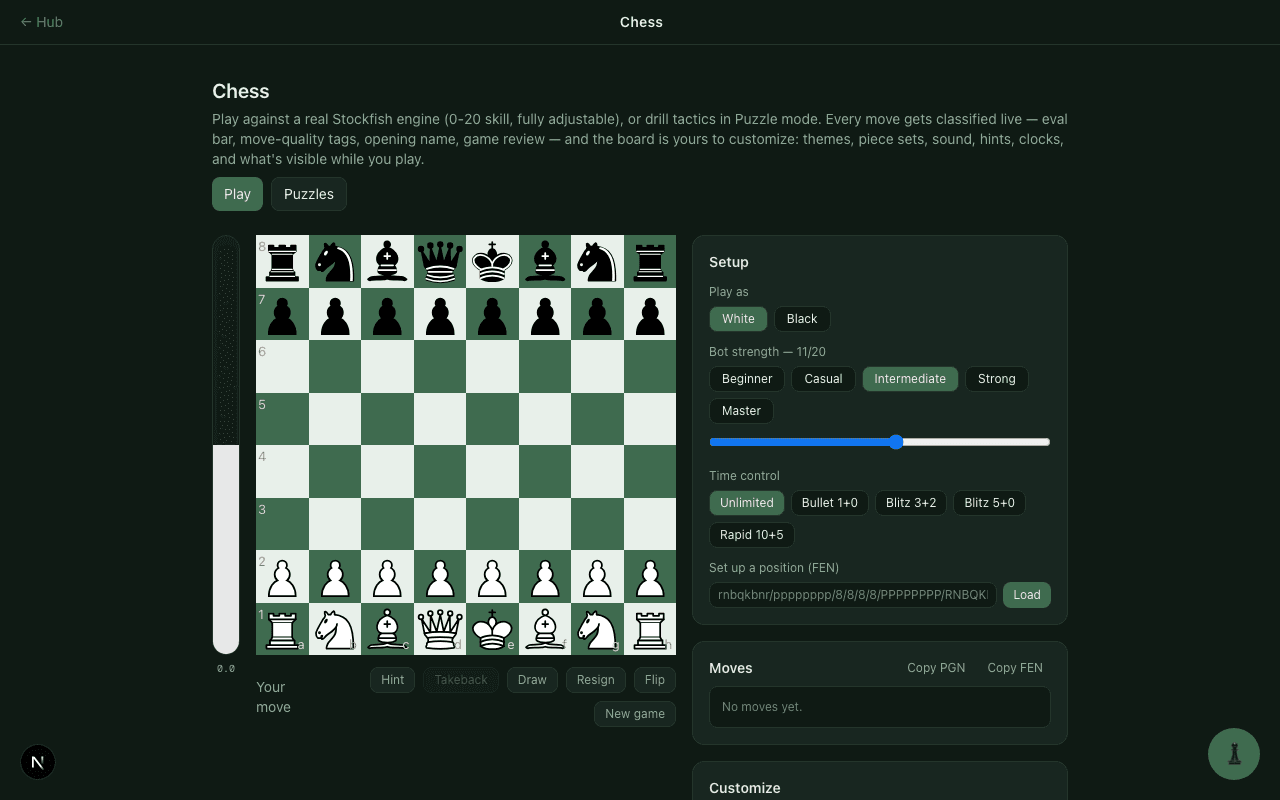The image size is (1280, 800).
Task: Select the white pawn on h2
Action: click(x=650, y=576)
